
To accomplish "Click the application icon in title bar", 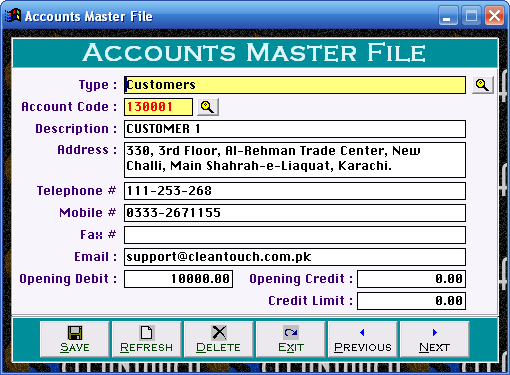I will point(13,16).
